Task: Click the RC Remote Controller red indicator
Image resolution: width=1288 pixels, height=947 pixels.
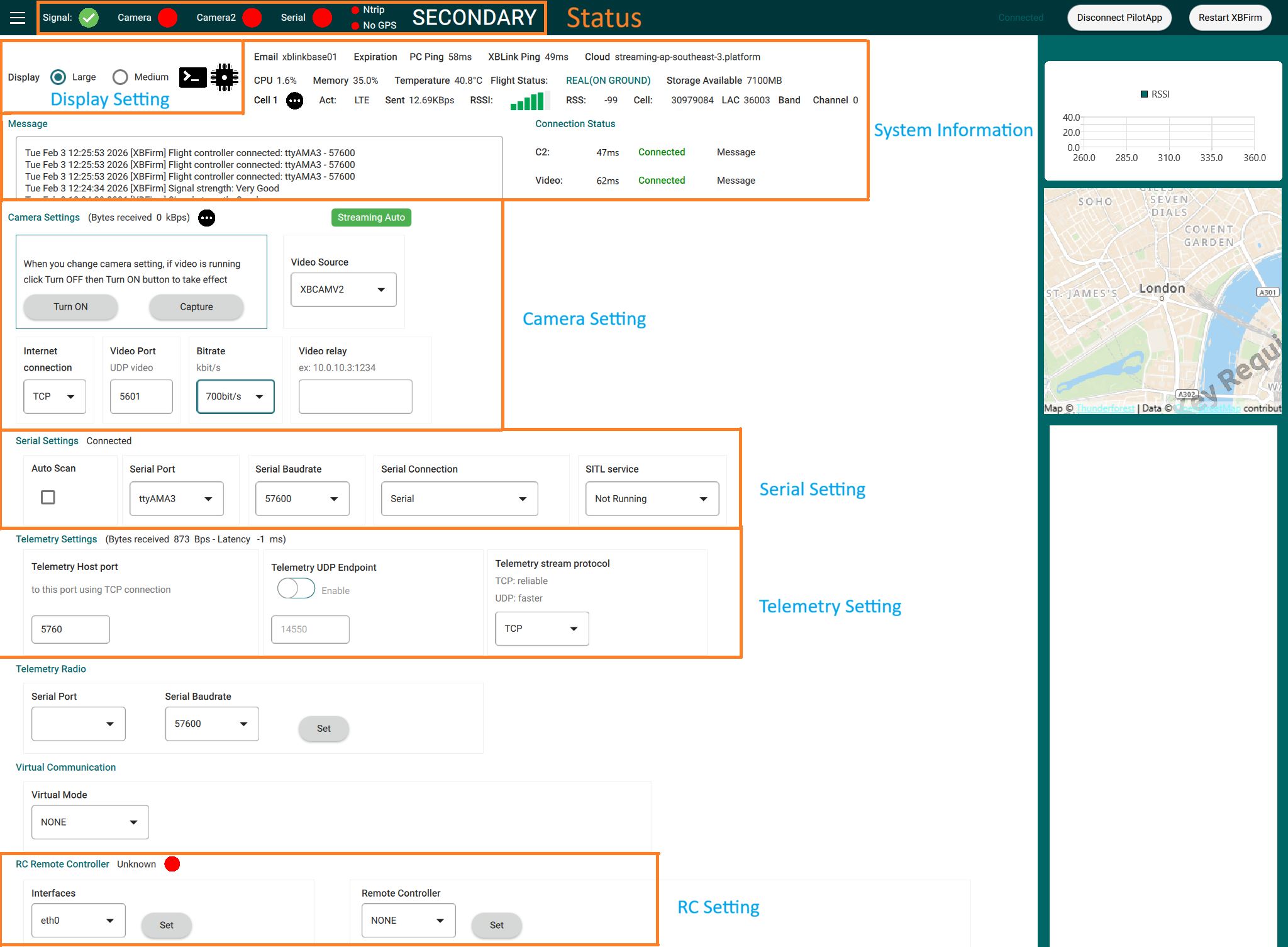Action: 172,864
